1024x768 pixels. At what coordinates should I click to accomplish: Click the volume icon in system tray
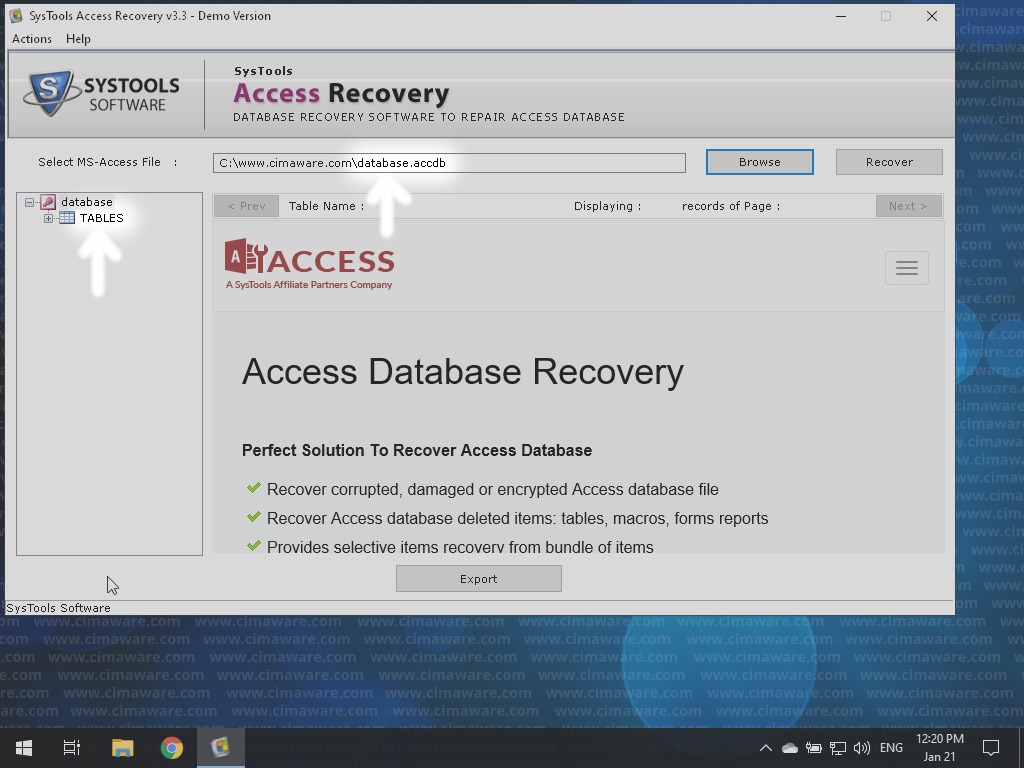[861, 748]
